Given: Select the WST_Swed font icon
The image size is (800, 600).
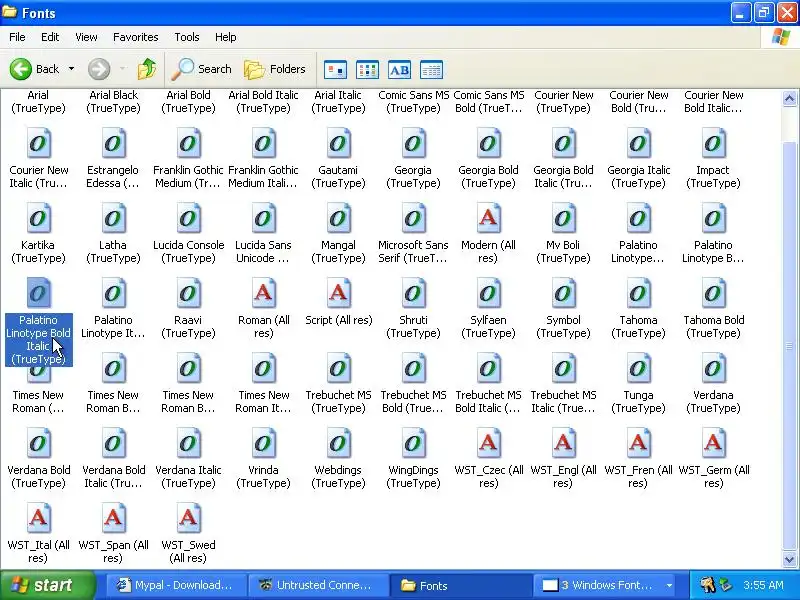Looking at the screenshot, I should coord(188,518).
